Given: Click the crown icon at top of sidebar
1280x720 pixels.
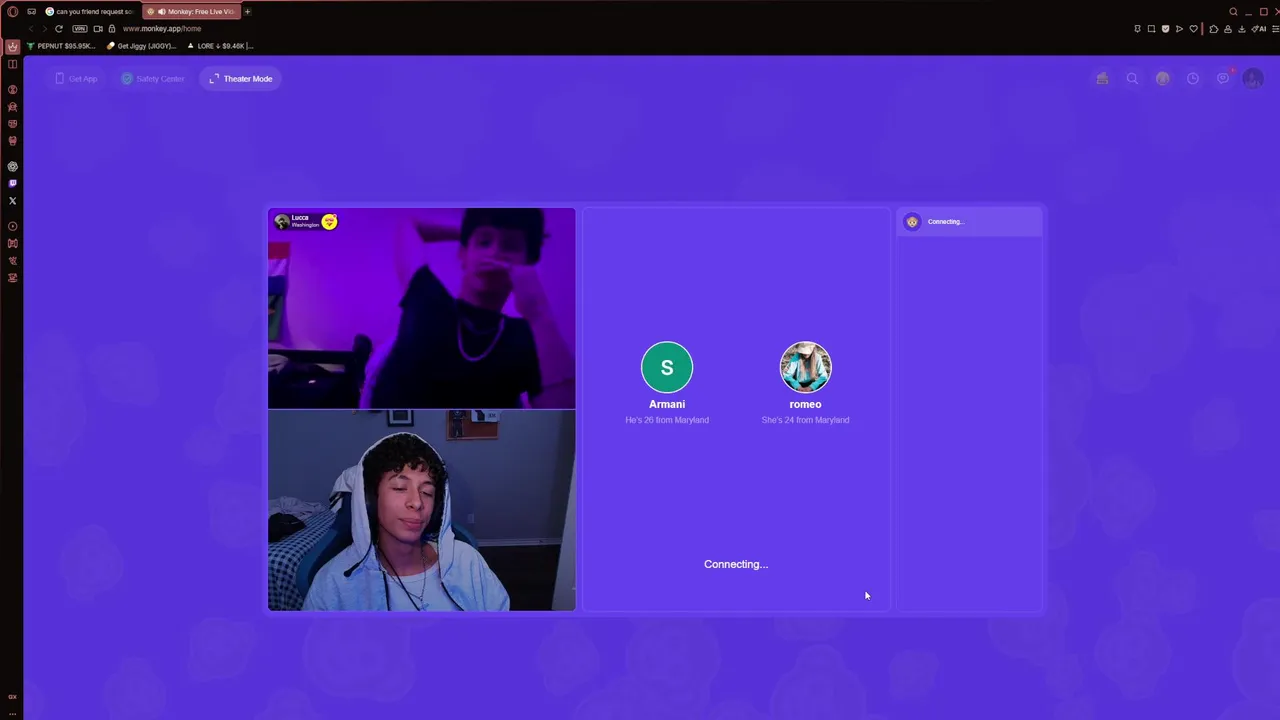Looking at the screenshot, I should pyautogui.click(x=12, y=46).
